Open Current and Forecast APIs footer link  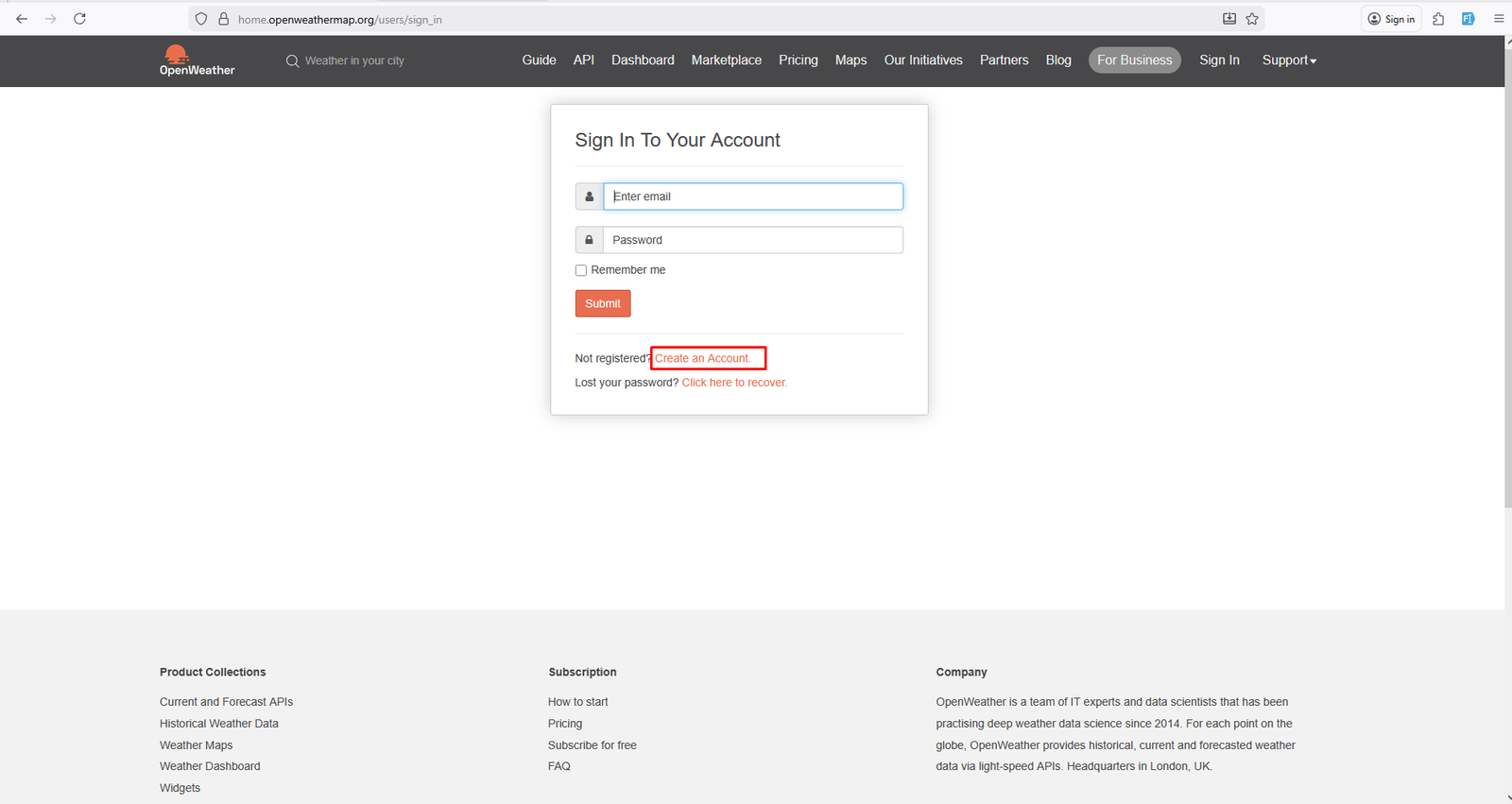click(x=226, y=702)
